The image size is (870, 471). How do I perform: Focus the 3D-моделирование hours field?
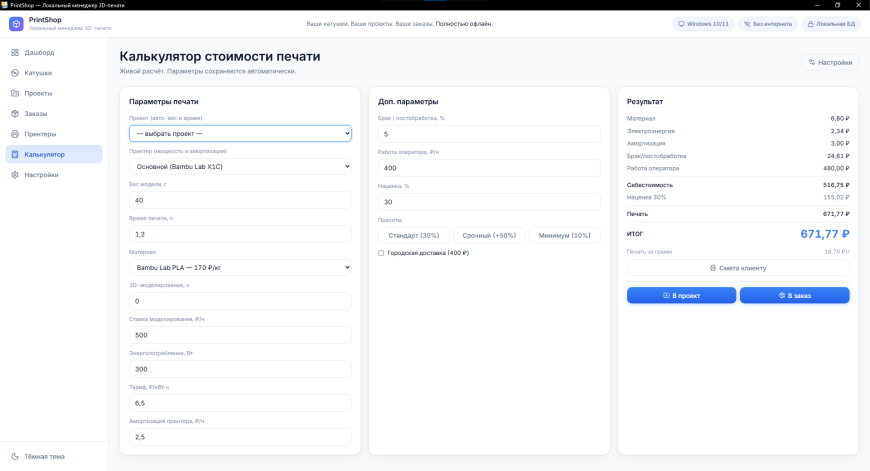240,301
